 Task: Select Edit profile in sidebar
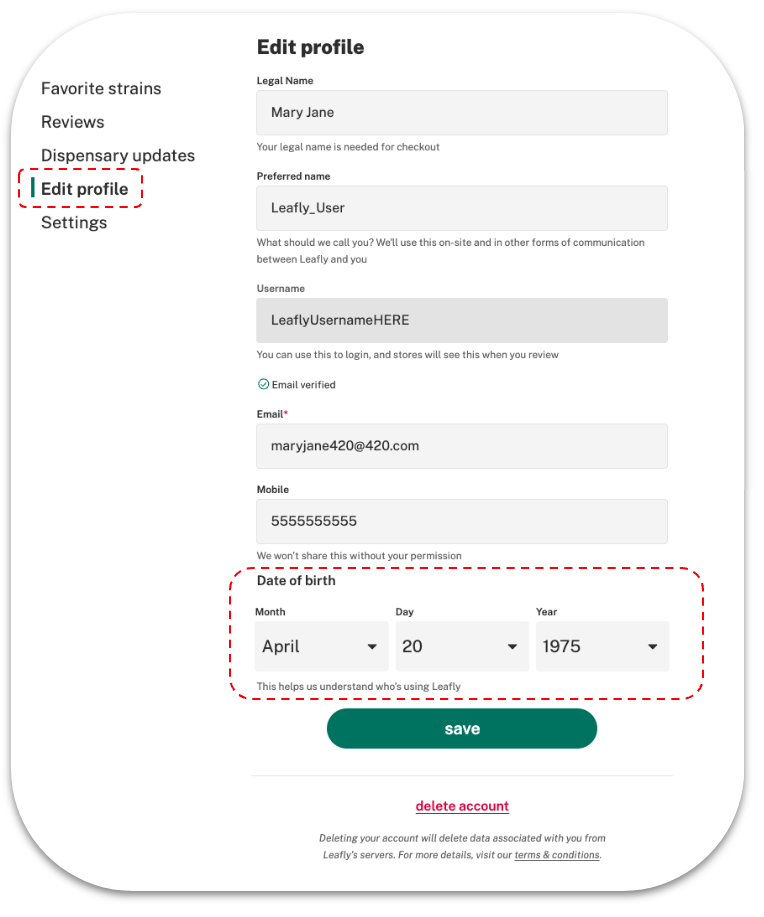pyautogui.click(x=84, y=189)
